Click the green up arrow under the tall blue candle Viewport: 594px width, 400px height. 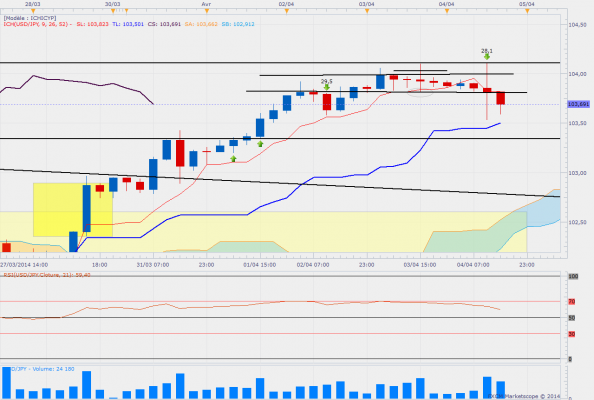pos(260,144)
